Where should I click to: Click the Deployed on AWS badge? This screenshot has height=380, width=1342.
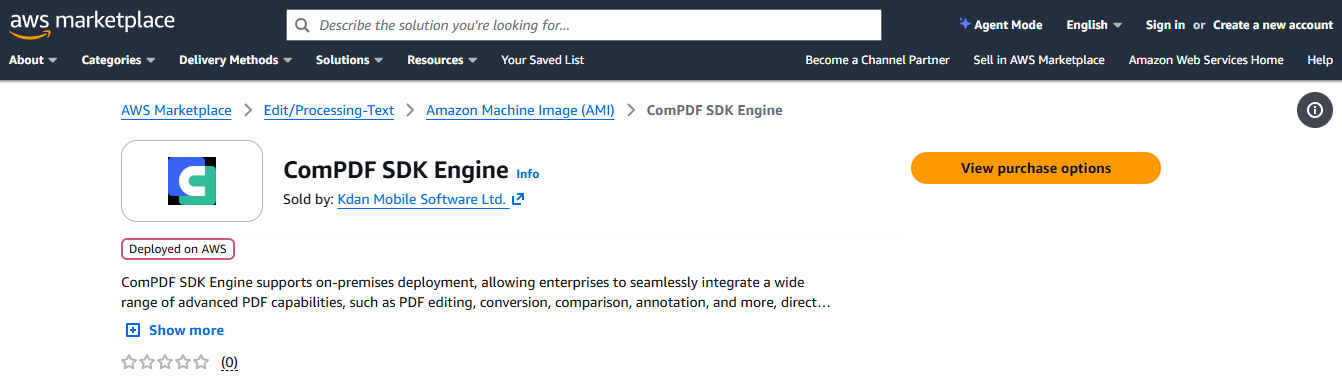pos(178,249)
